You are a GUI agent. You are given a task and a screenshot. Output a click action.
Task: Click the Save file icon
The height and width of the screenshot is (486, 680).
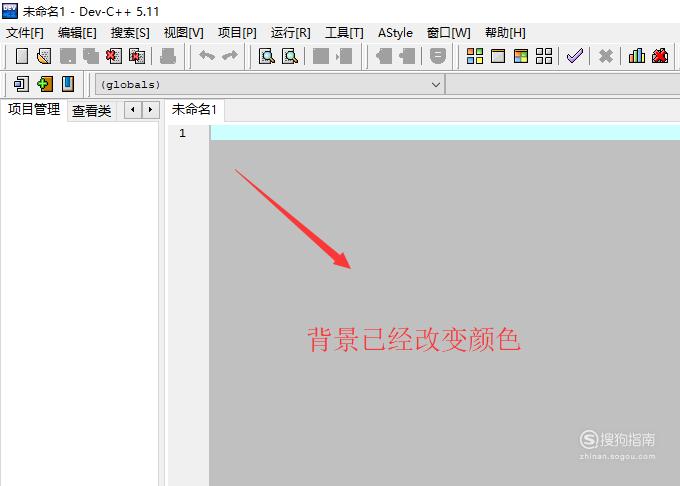tap(68, 56)
